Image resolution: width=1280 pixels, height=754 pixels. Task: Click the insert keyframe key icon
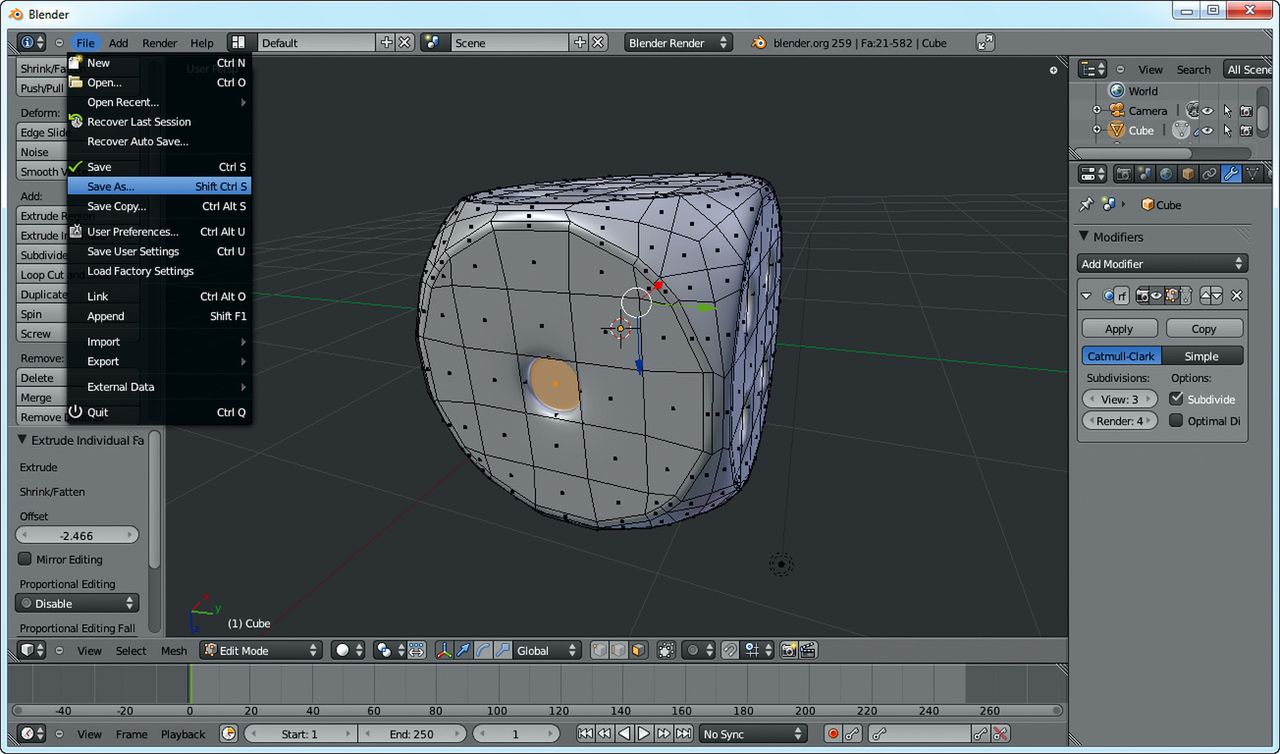click(x=980, y=734)
